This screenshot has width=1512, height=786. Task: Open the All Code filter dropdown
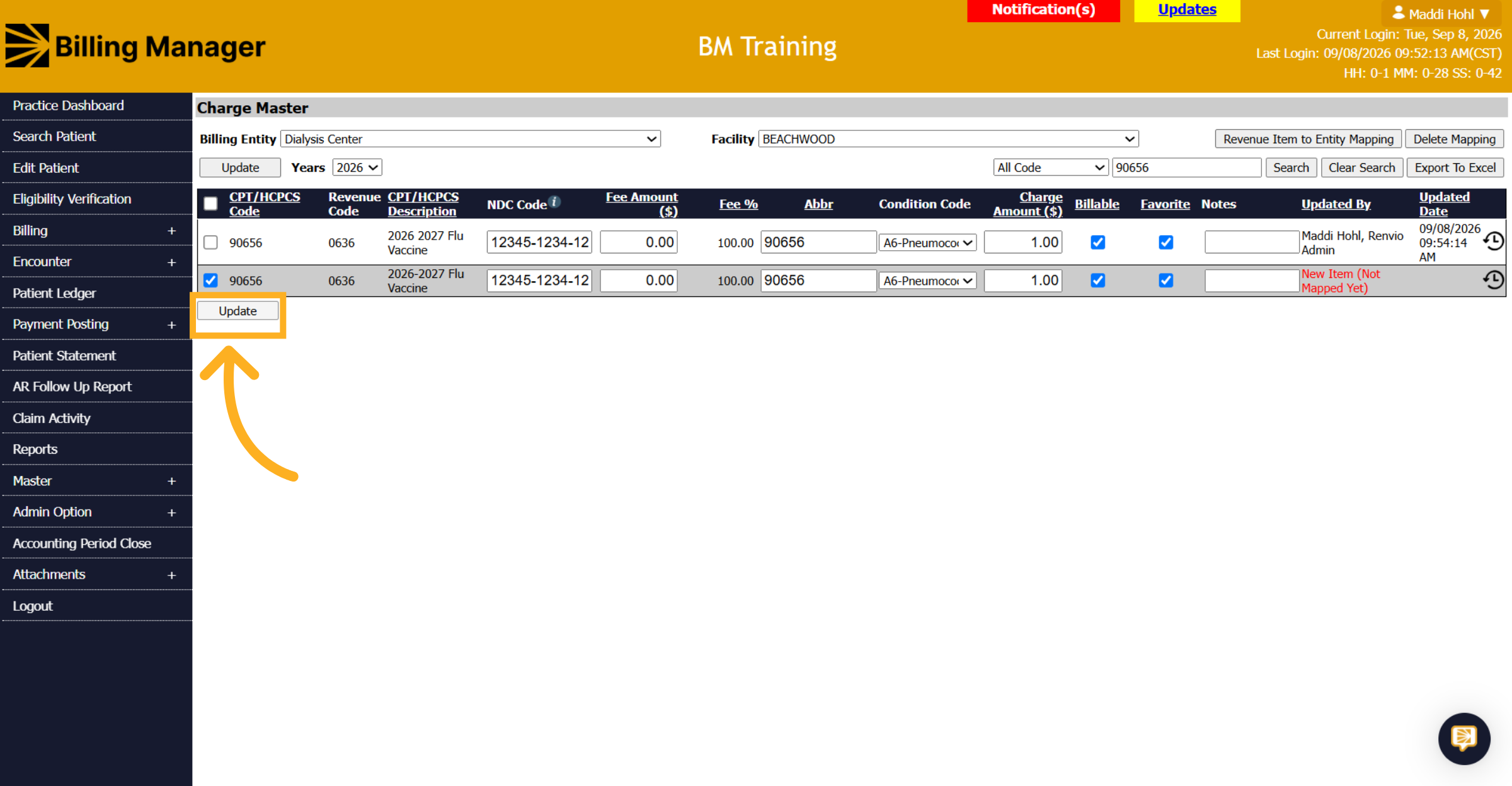(x=1050, y=167)
